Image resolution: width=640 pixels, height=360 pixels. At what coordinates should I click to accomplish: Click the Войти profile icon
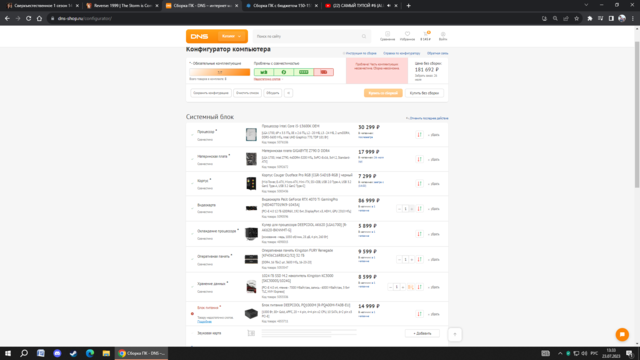[443, 34]
